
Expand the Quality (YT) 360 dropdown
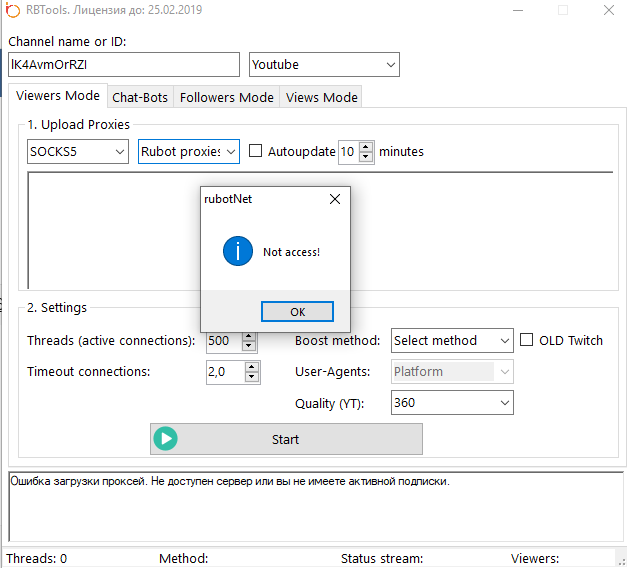(x=452, y=403)
